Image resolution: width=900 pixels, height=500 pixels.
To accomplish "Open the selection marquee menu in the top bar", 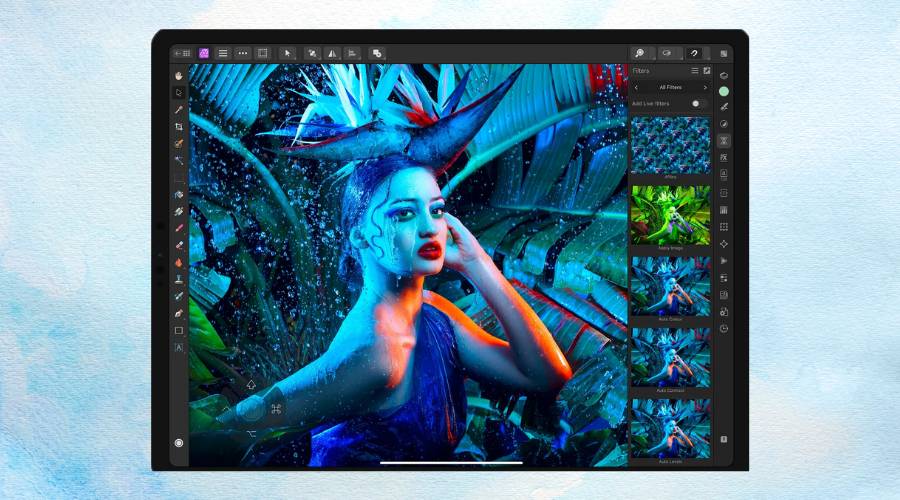I will pos(263,53).
